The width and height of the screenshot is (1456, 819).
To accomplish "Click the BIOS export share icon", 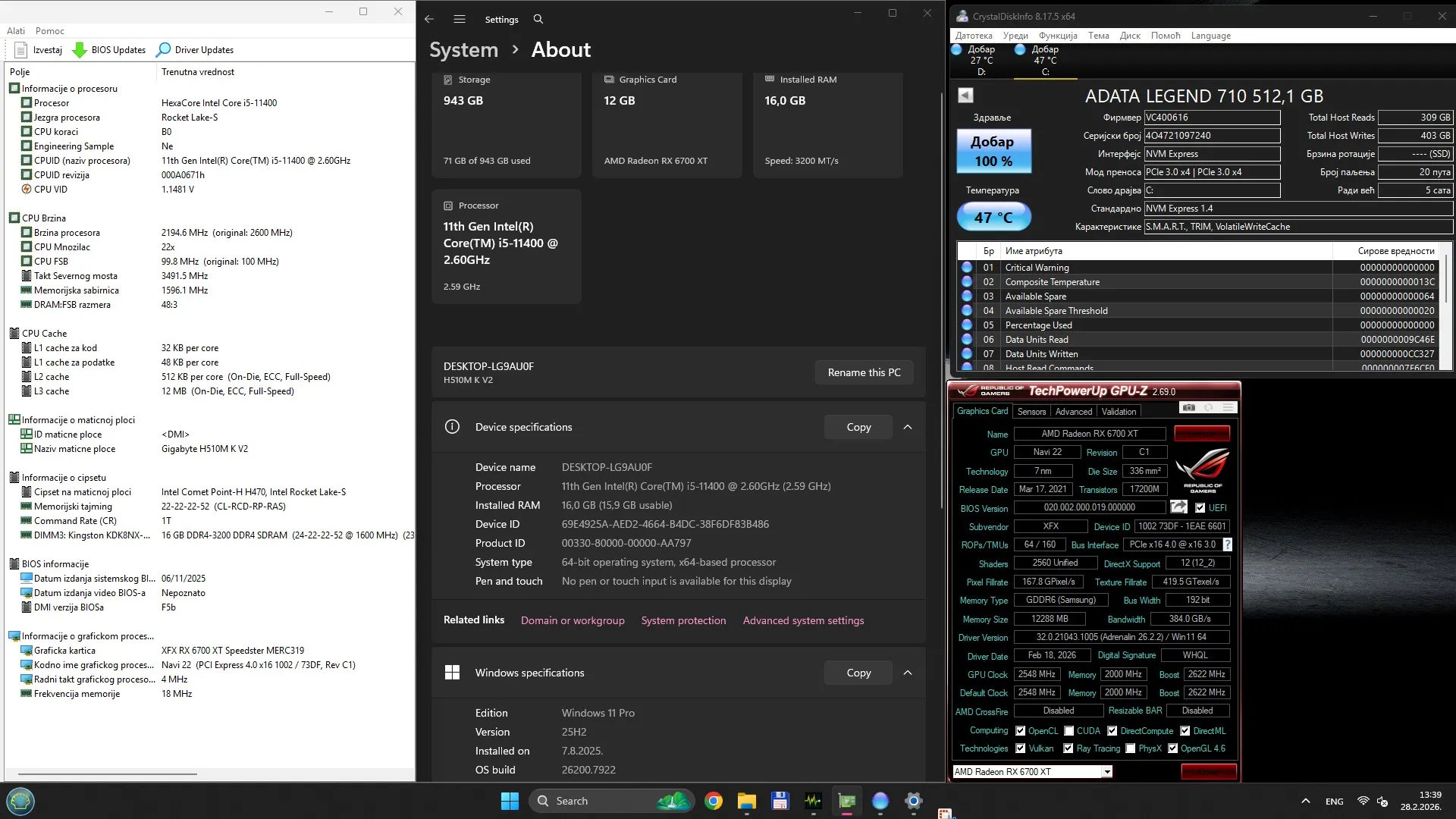I will [1178, 507].
